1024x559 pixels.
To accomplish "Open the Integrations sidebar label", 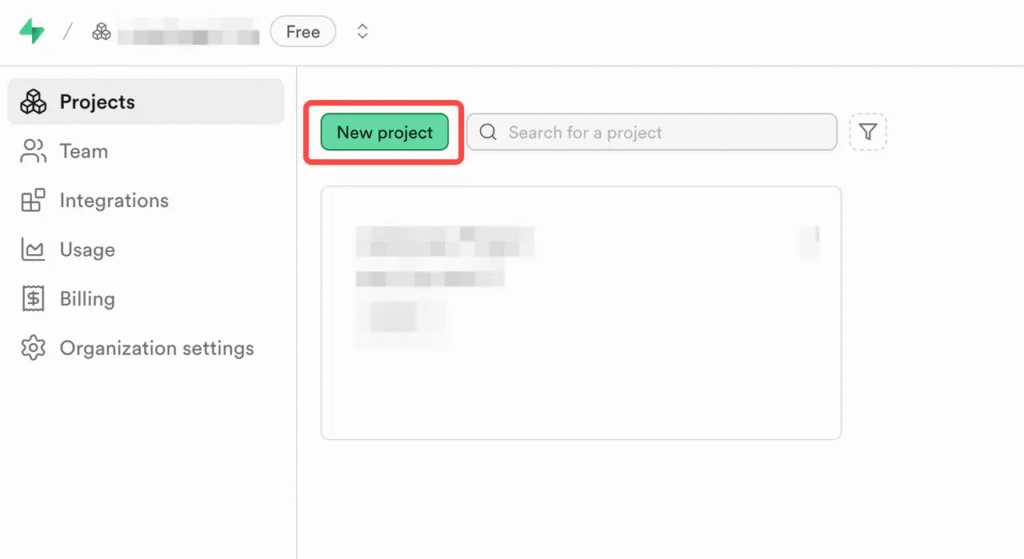I will coord(114,200).
